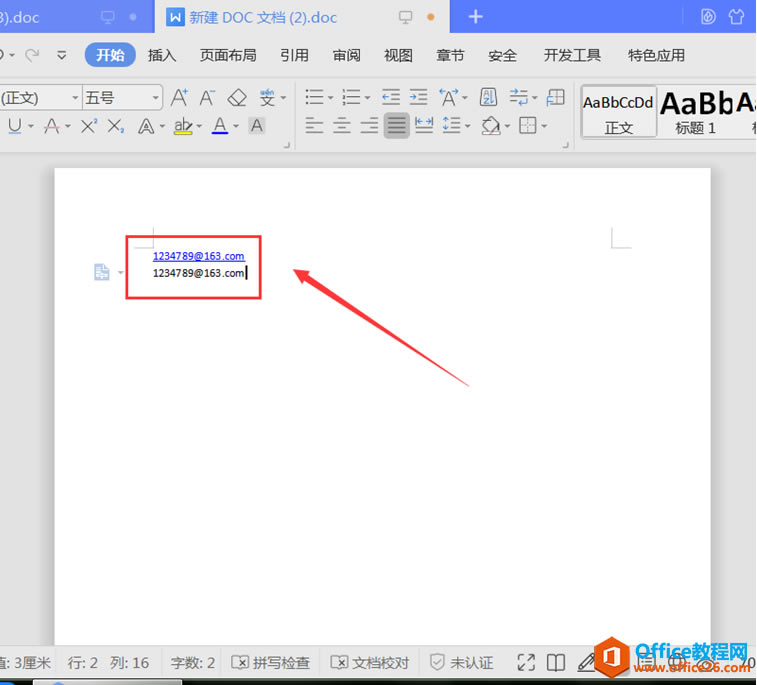Set paragraph alignment to left
The height and width of the screenshot is (685, 757).
pyautogui.click(x=314, y=126)
